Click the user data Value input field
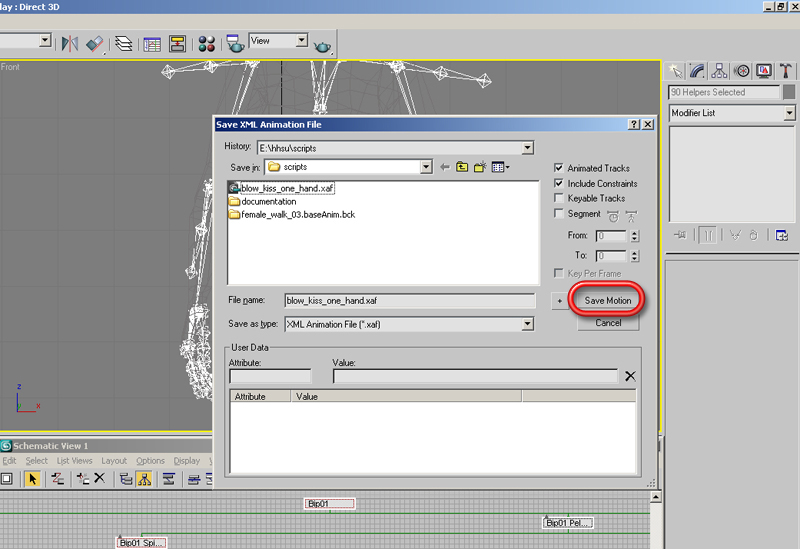This screenshot has width=800, height=549. [475, 377]
